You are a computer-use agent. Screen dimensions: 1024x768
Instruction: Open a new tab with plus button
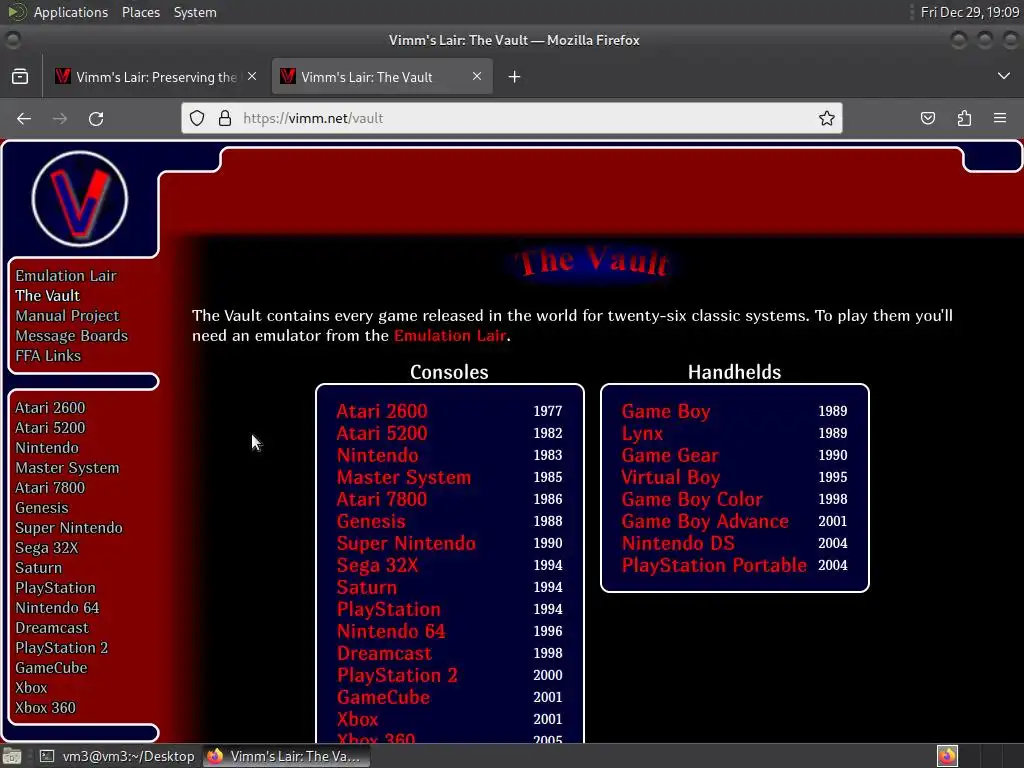pos(515,77)
